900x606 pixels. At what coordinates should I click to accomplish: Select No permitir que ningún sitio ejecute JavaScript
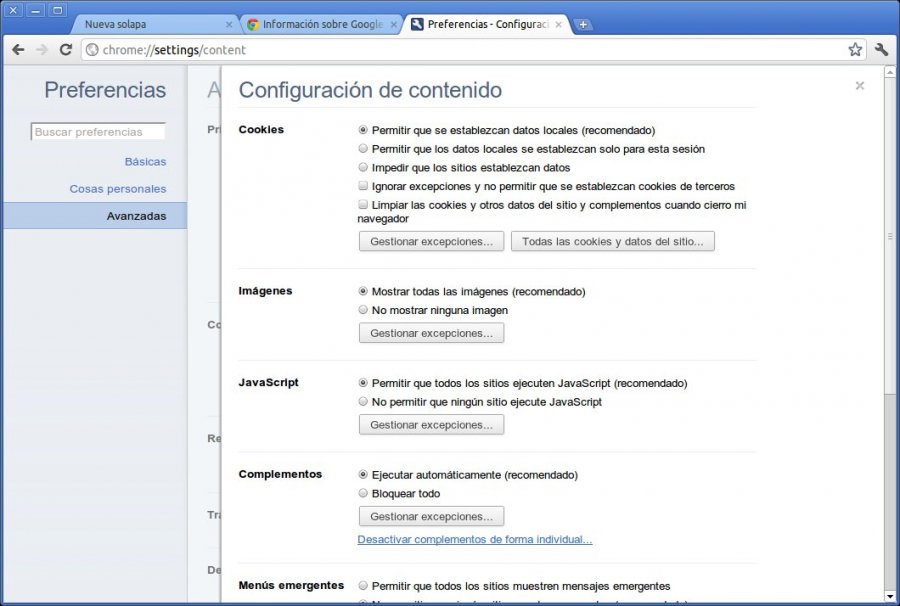(x=363, y=402)
